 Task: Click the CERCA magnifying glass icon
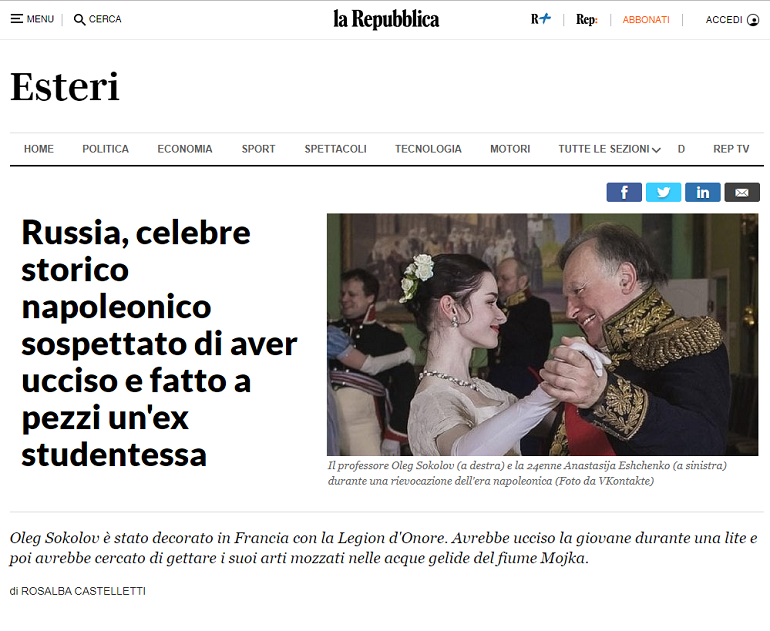[79, 20]
